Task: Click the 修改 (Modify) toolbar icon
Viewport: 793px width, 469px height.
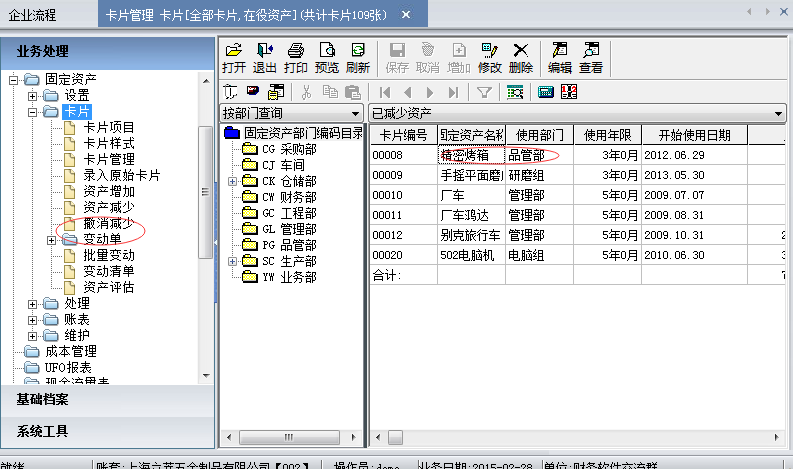Action: point(489,58)
